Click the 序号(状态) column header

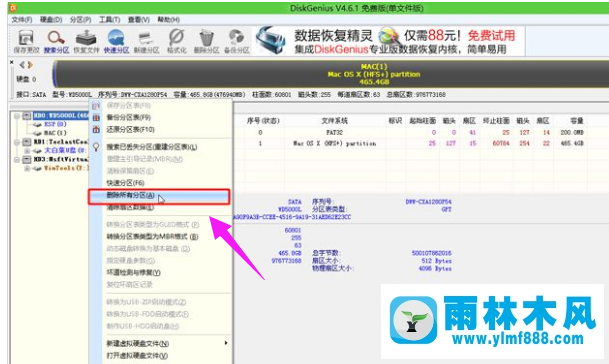coord(263,121)
